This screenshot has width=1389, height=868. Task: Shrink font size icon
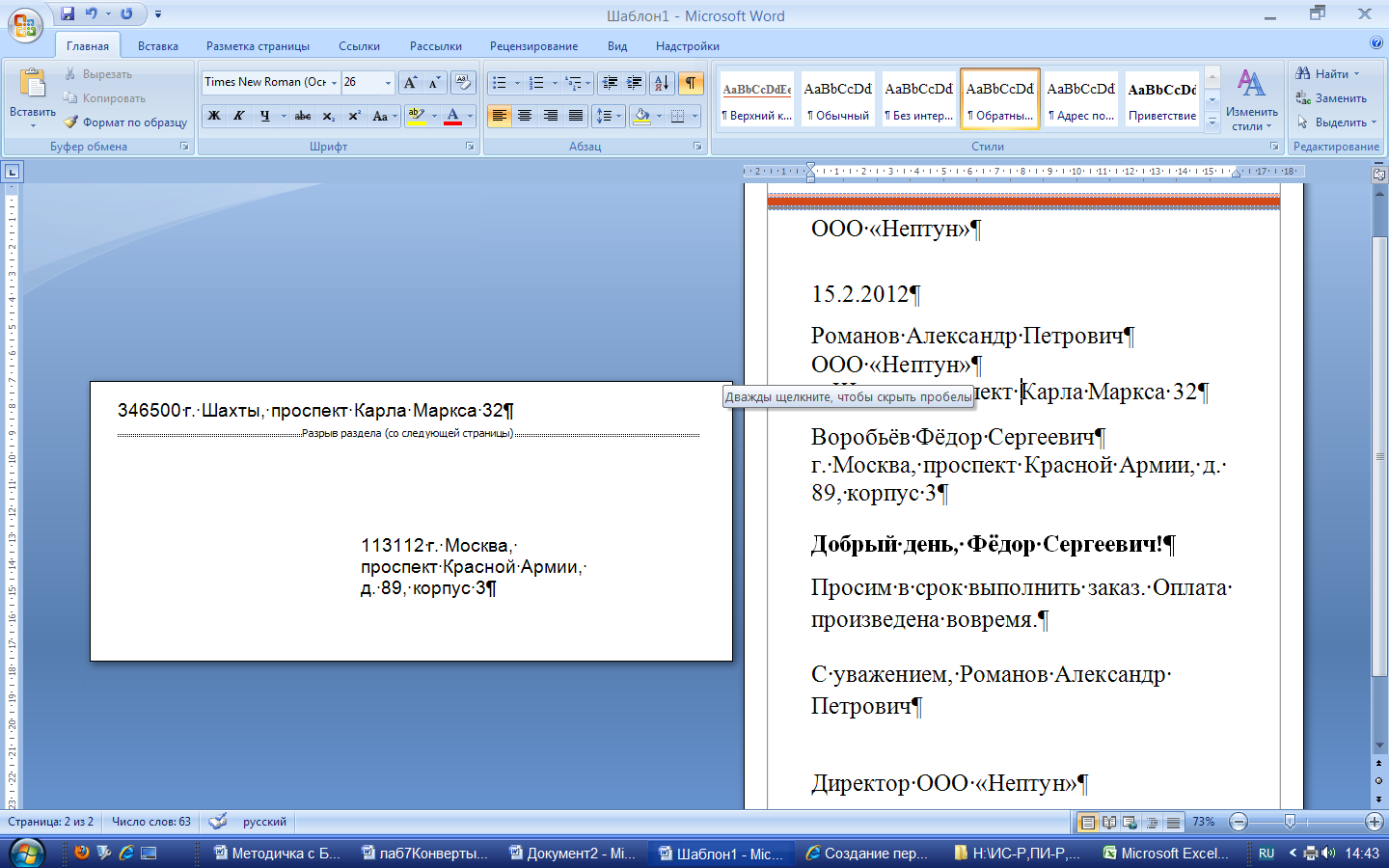tap(434, 82)
